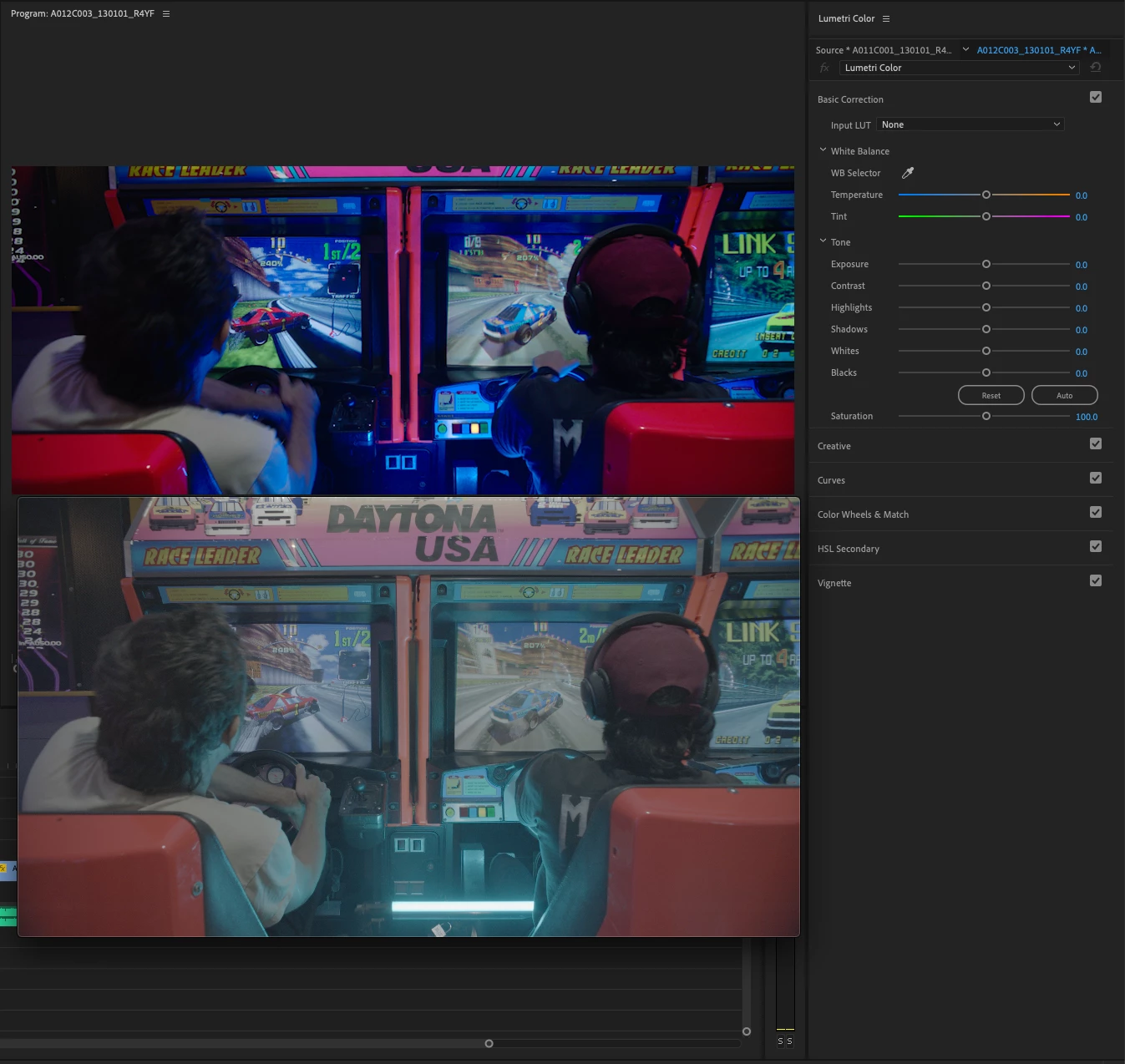Image resolution: width=1125 pixels, height=1064 pixels.
Task: Click the Exposure value 0.0
Action: [1082, 265]
